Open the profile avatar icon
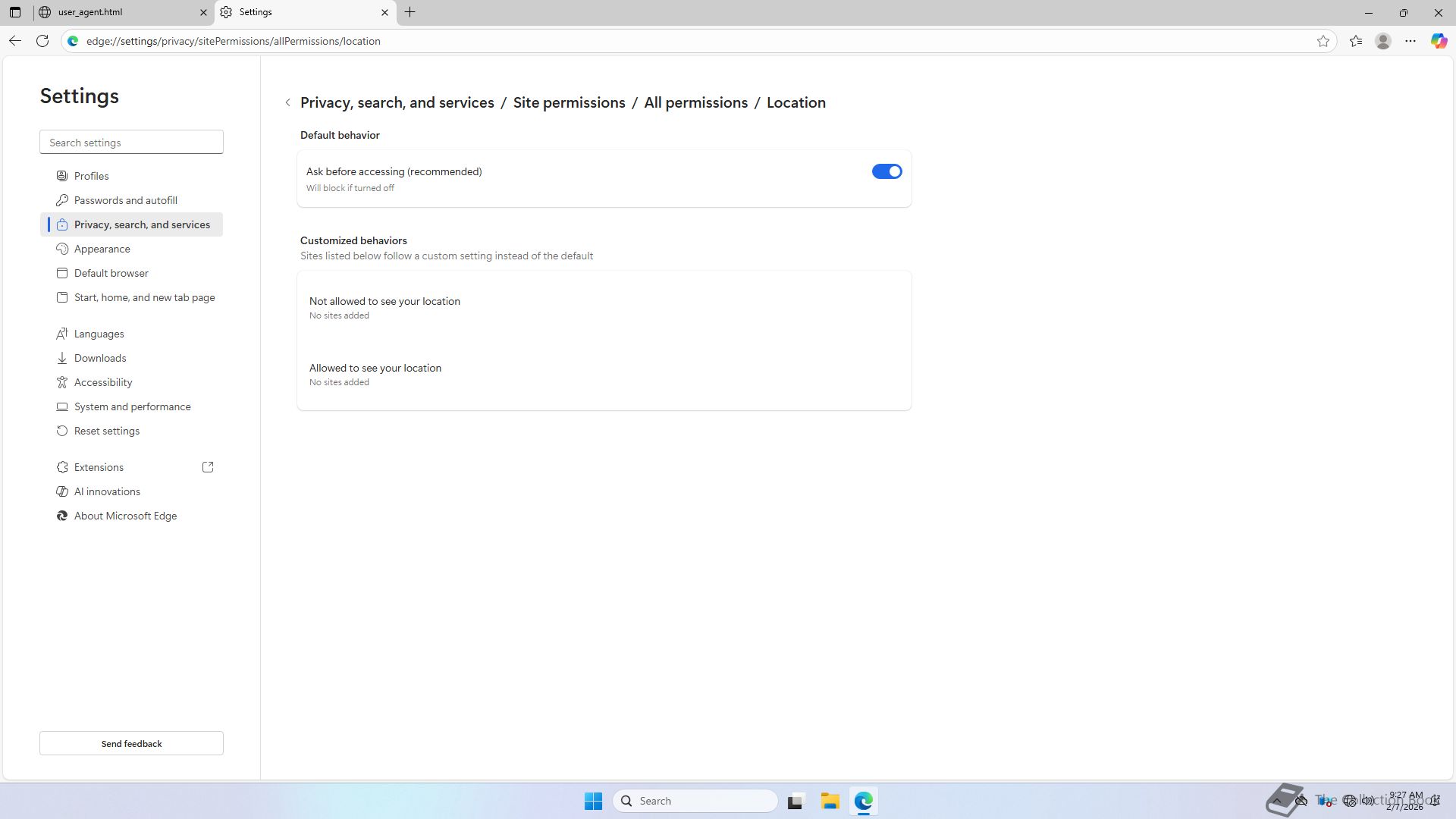 (x=1383, y=41)
